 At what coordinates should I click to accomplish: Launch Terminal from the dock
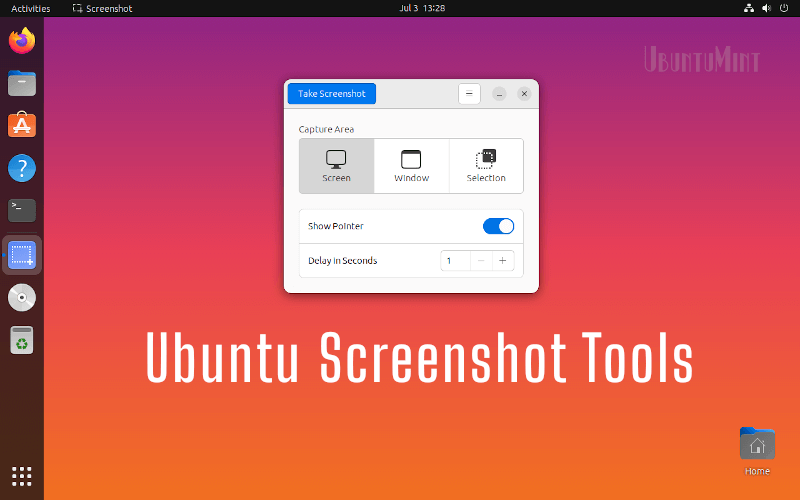point(22,210)
